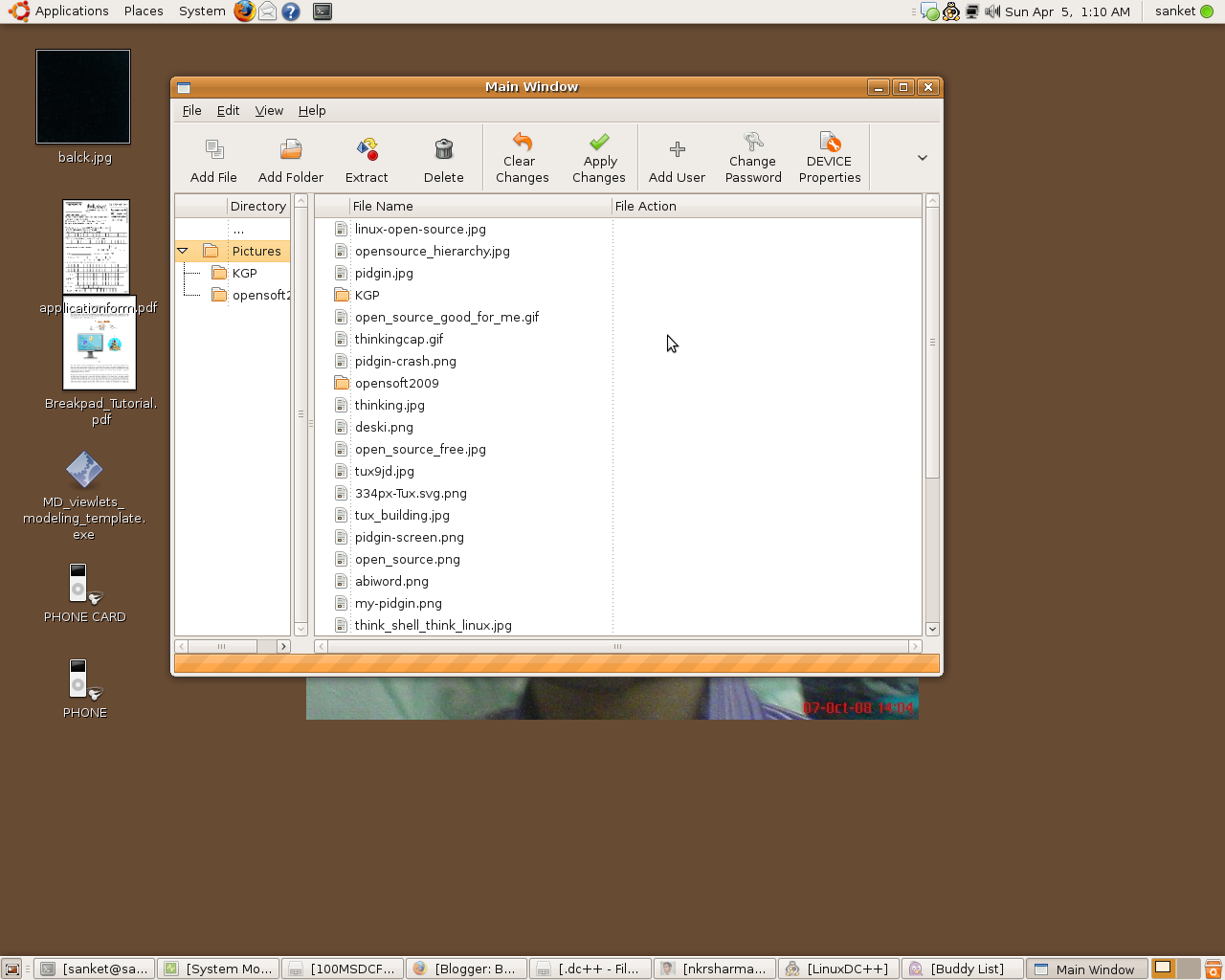The image size is (1225, 980).
Task: Click the Change Password keys icon
Action: [753, 142]
